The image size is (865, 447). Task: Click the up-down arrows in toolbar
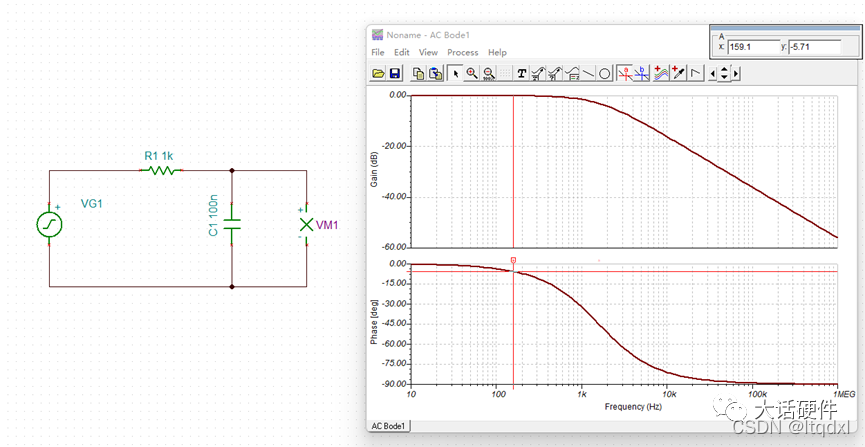pyautogui.click(x=724, y=73)
